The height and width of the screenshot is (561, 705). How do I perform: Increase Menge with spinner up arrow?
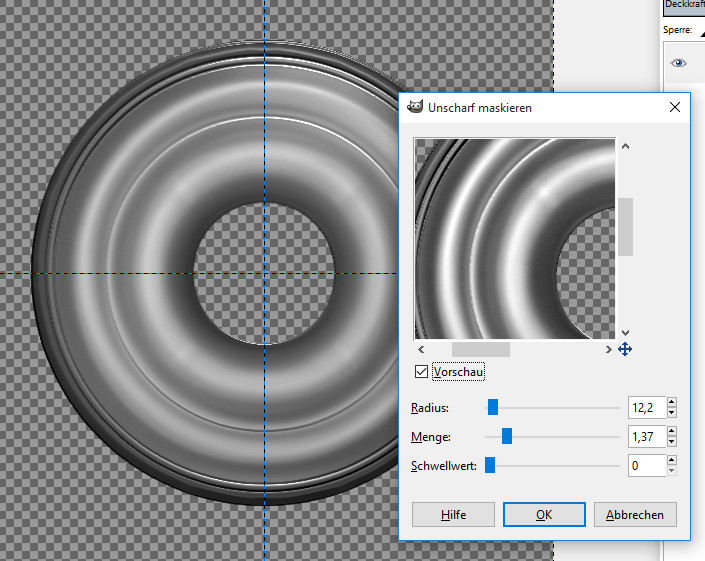click(x=672, y=431)
